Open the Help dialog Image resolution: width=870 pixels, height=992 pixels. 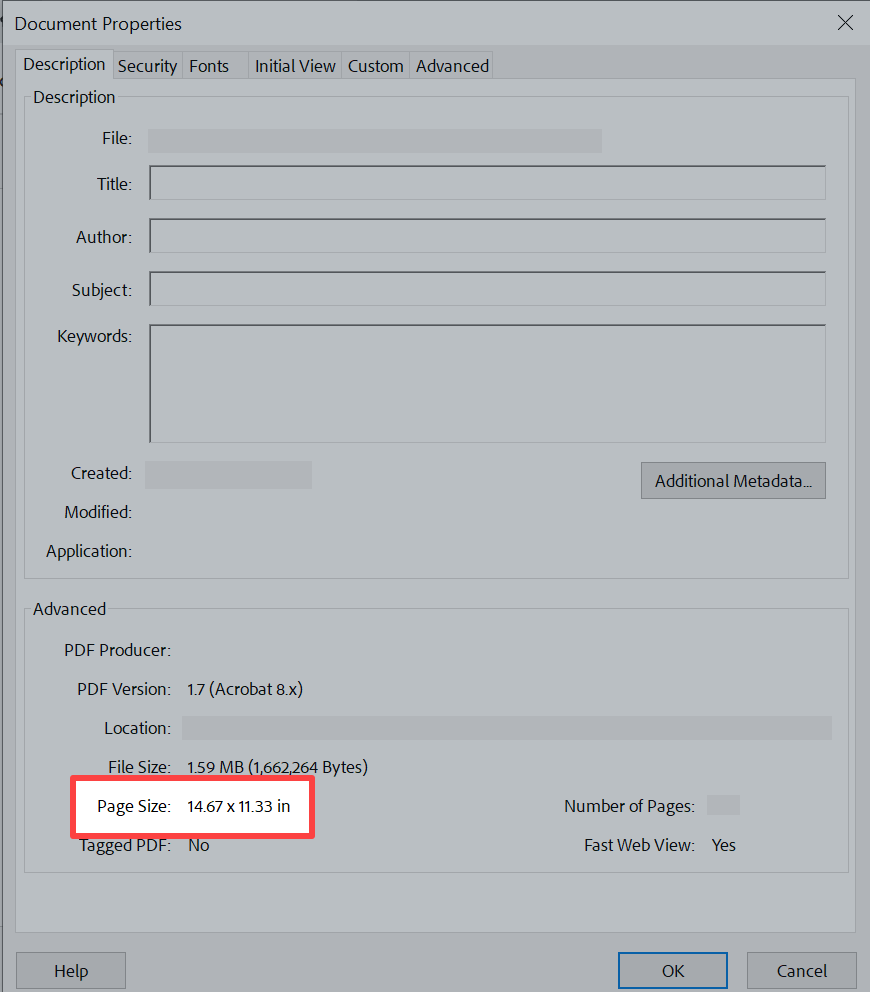70,970
